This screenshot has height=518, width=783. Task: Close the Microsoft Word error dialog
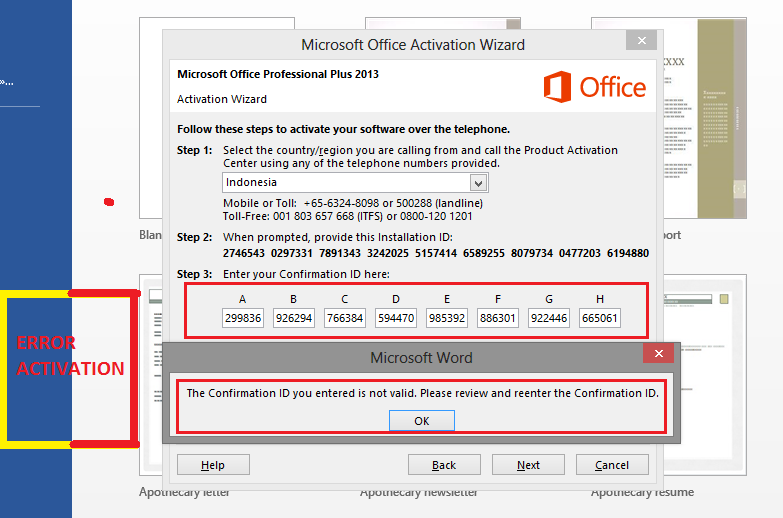659,354
